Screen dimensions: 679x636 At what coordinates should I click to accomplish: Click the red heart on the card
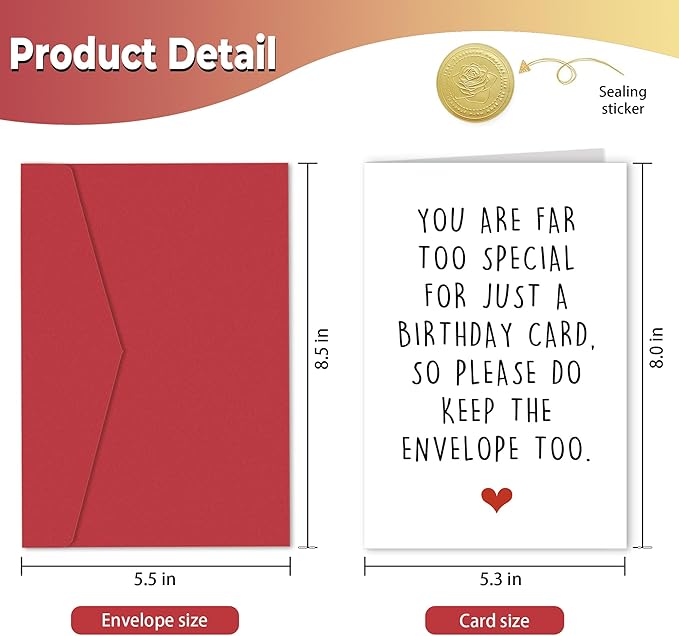[x=495, y=500]
